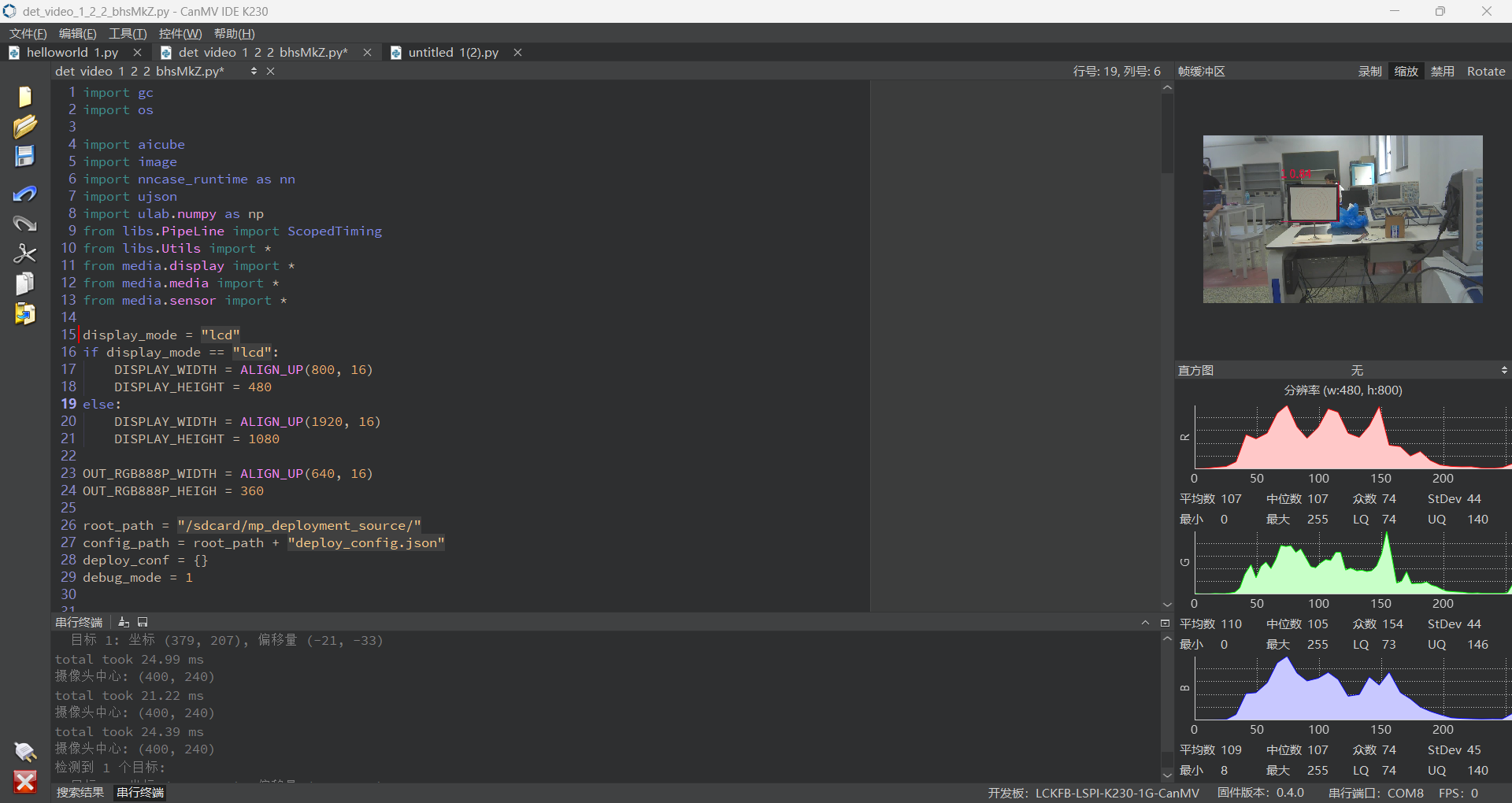Clear the serial terminal with broom icon
This screenshot has height=803, width=1512.
(x=124, y=622)
